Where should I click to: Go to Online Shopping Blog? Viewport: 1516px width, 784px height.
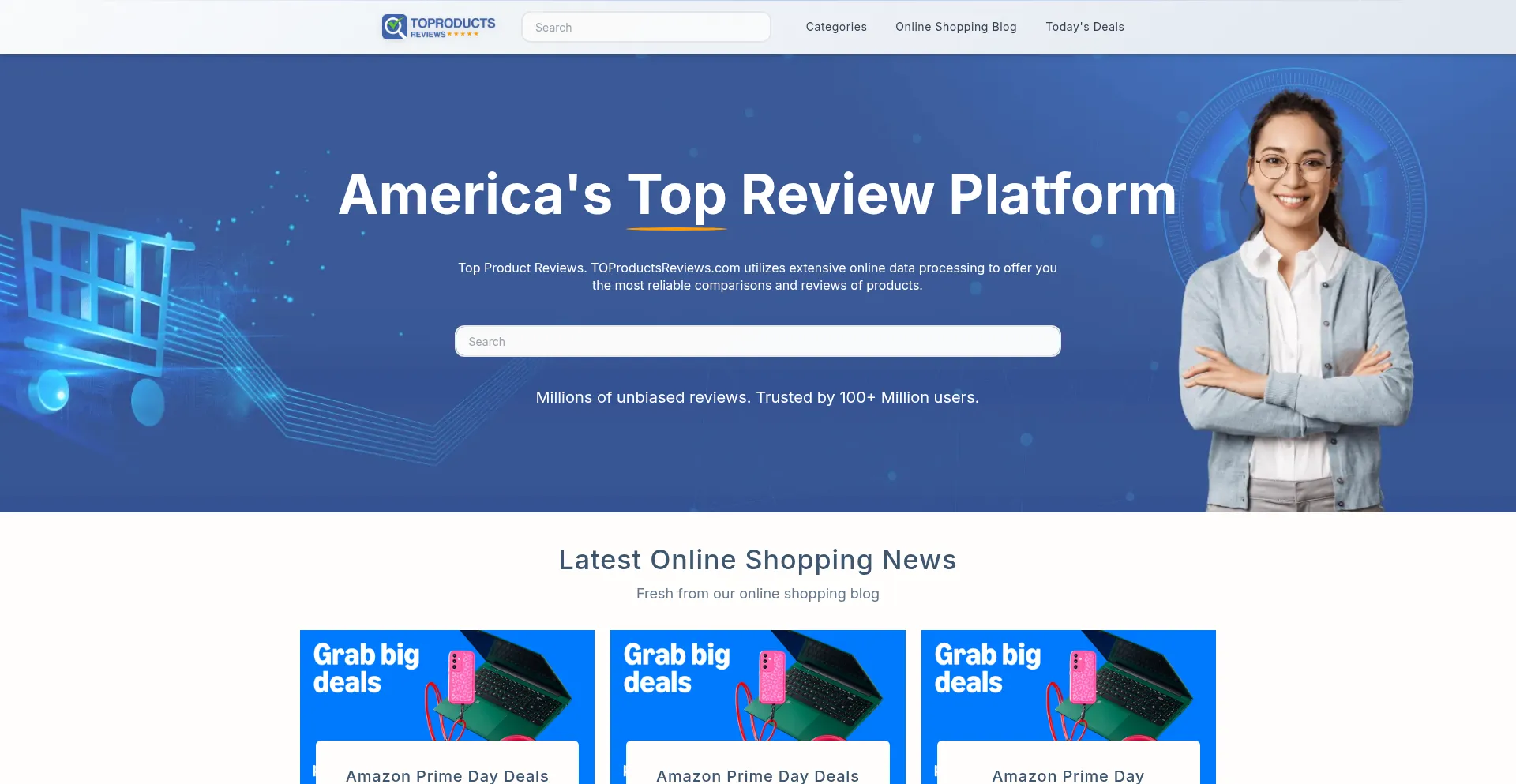coord(955,27)
